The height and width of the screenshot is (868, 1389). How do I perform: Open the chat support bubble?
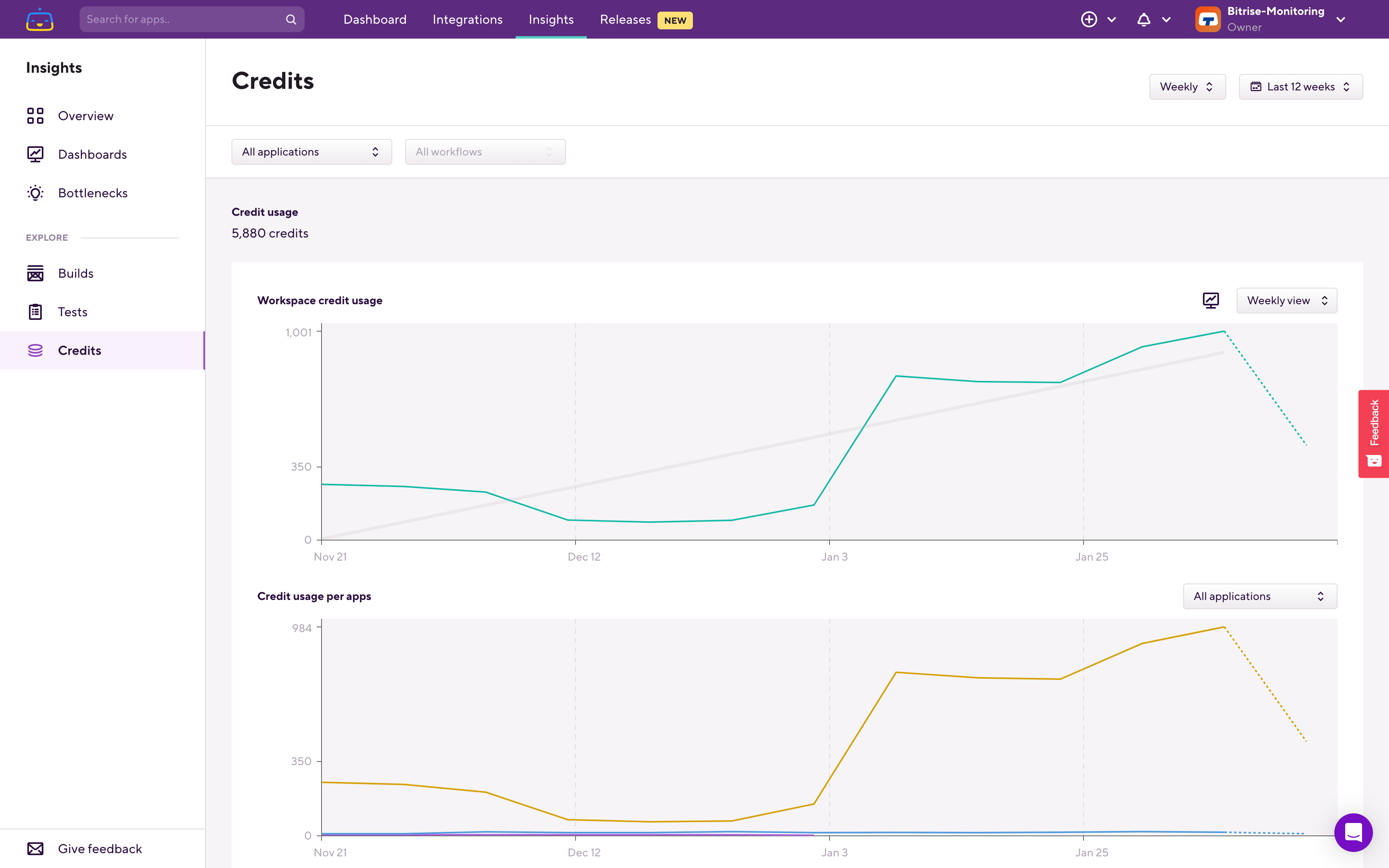1353,832
